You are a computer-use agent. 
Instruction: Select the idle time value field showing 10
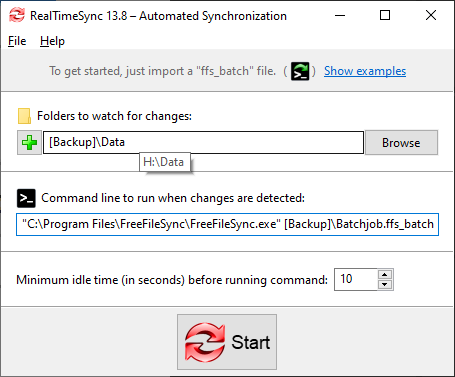tap(356, 279)
